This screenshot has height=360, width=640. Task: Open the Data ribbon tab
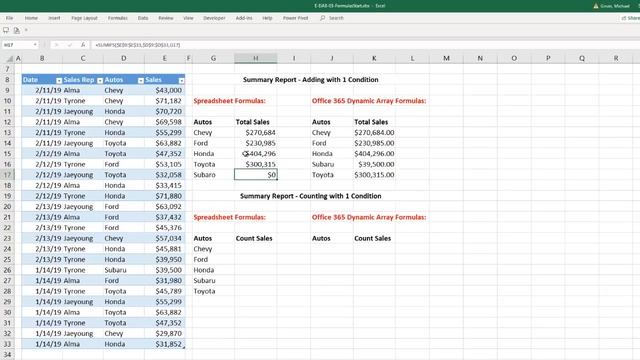pos(143,18)
